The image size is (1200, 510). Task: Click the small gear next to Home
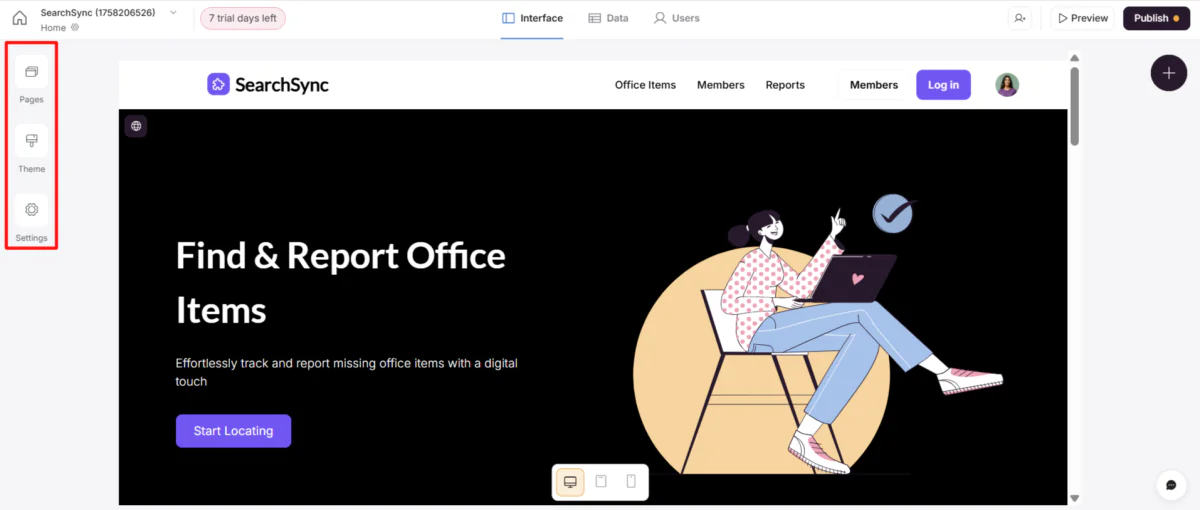[75, 28]
